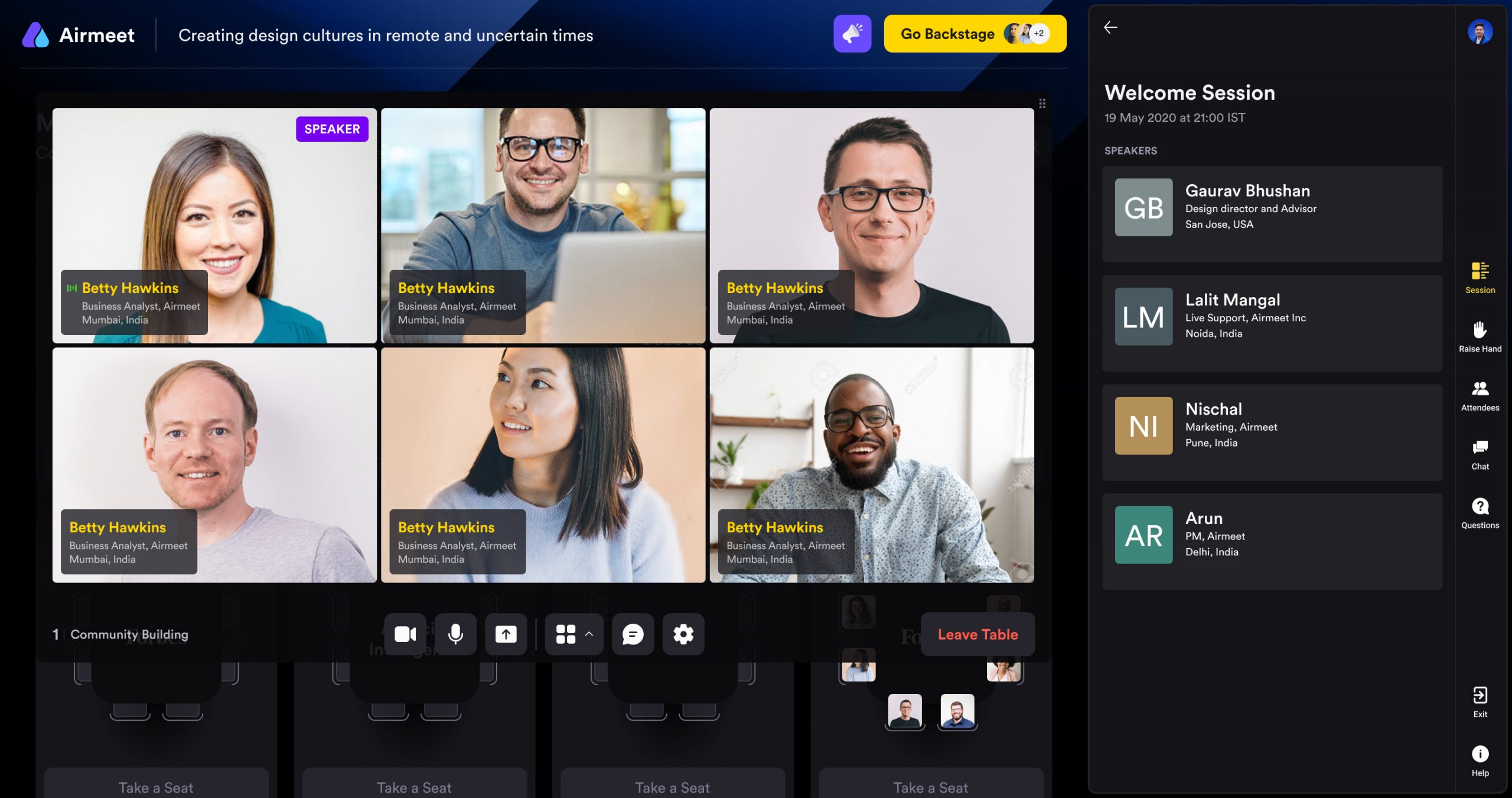Open the user profile avatar
This screenshot has width=1512, height=798.
click(x=1480, y=32)
